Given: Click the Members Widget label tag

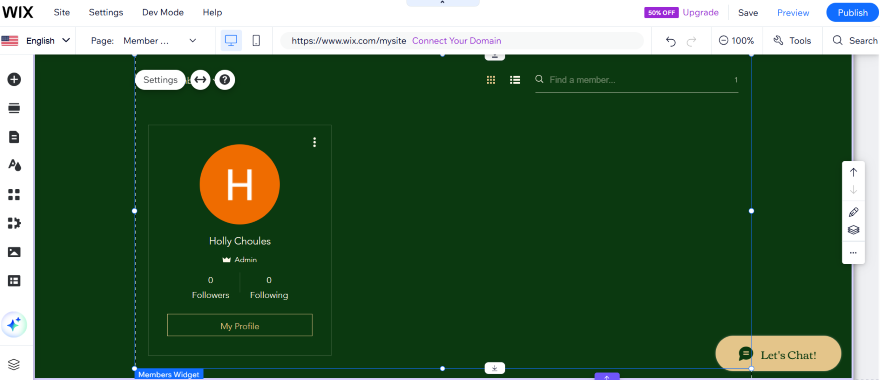Looking at the screenshot, I should 168,374.
